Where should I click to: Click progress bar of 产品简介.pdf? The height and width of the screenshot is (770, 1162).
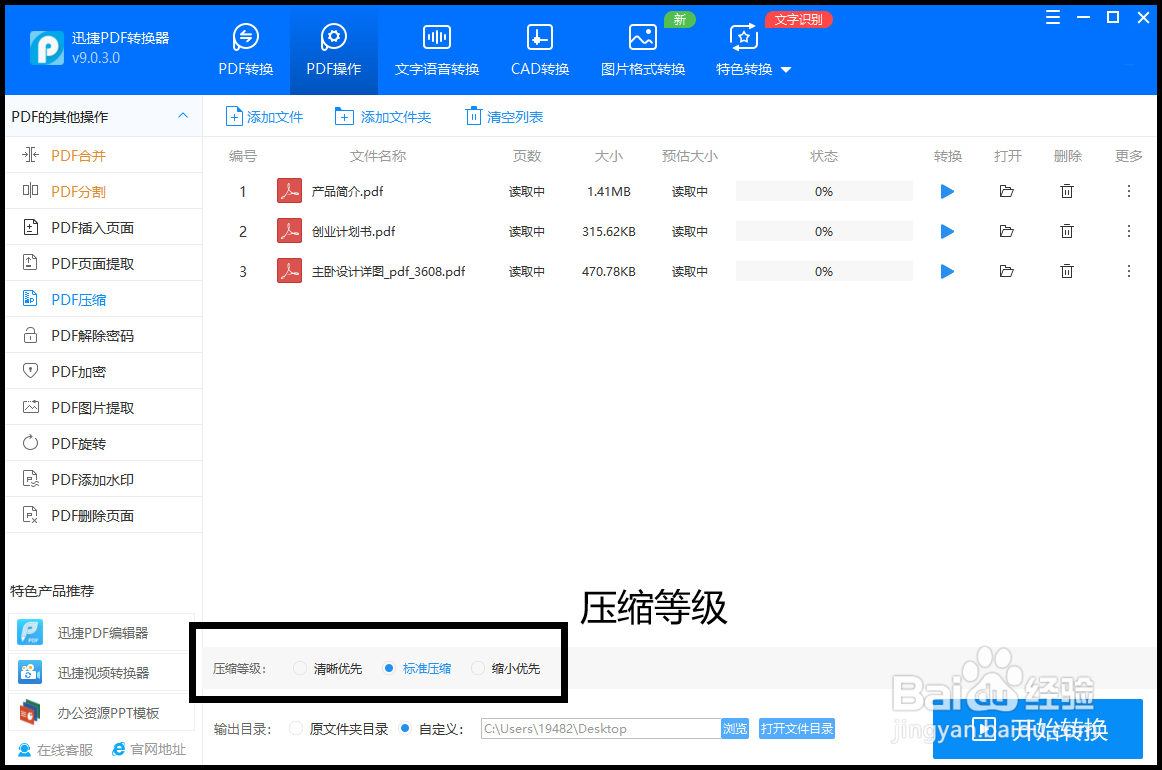(824, 191)
